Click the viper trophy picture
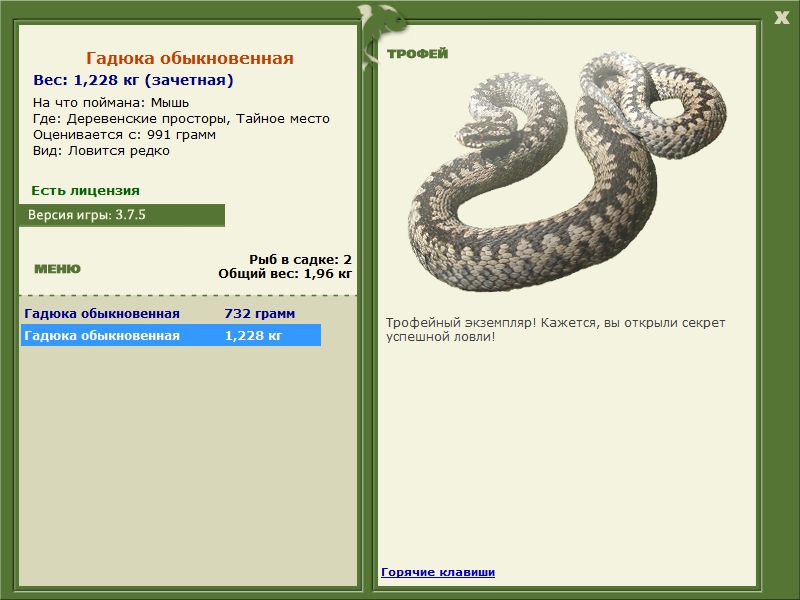The width and height of the screenshot is (800, 600). tap(567, 171)
